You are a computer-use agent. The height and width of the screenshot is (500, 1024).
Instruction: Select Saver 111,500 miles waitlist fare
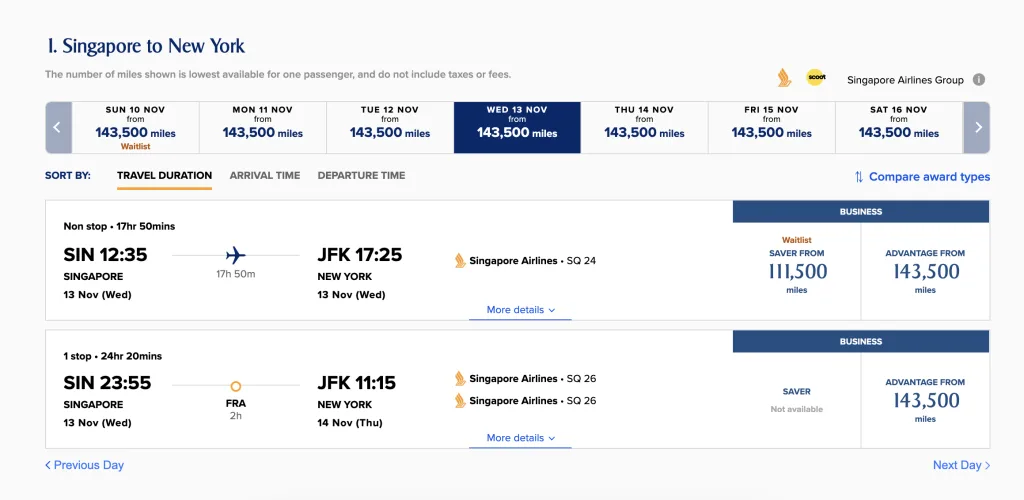[796, 270]
